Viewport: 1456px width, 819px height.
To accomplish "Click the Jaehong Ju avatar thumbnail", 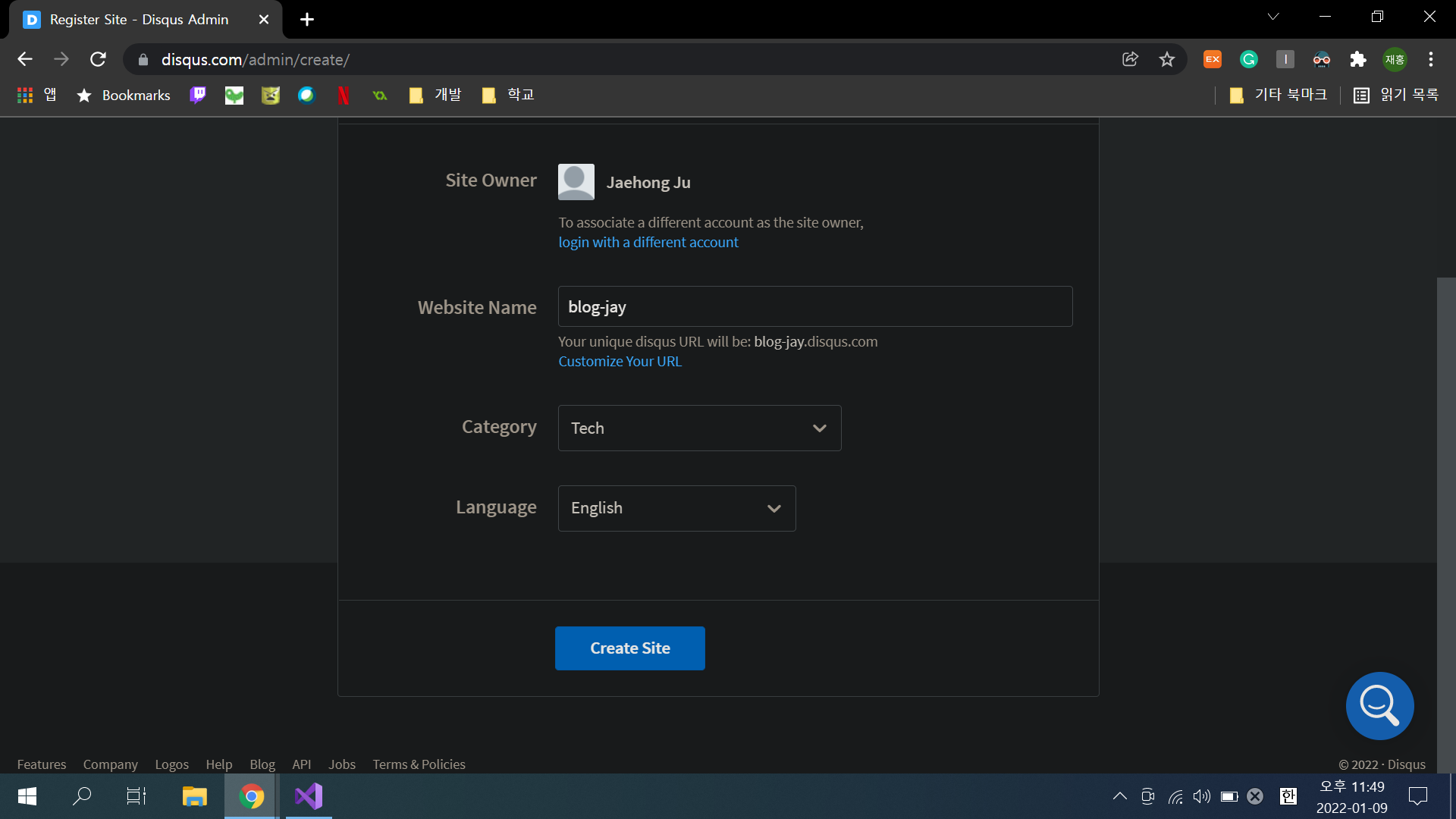I will pyautogui.click(x=576, y=182).
